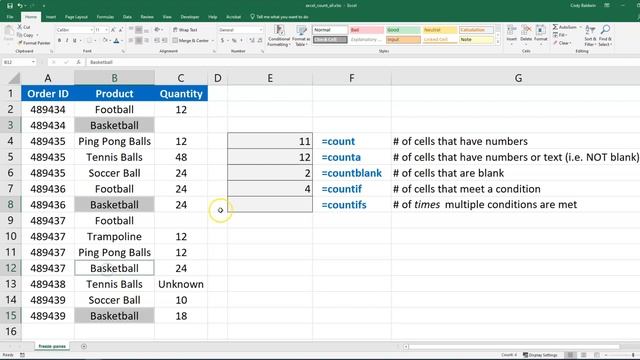Click the Paste clipboard icon

pos(9,32)
